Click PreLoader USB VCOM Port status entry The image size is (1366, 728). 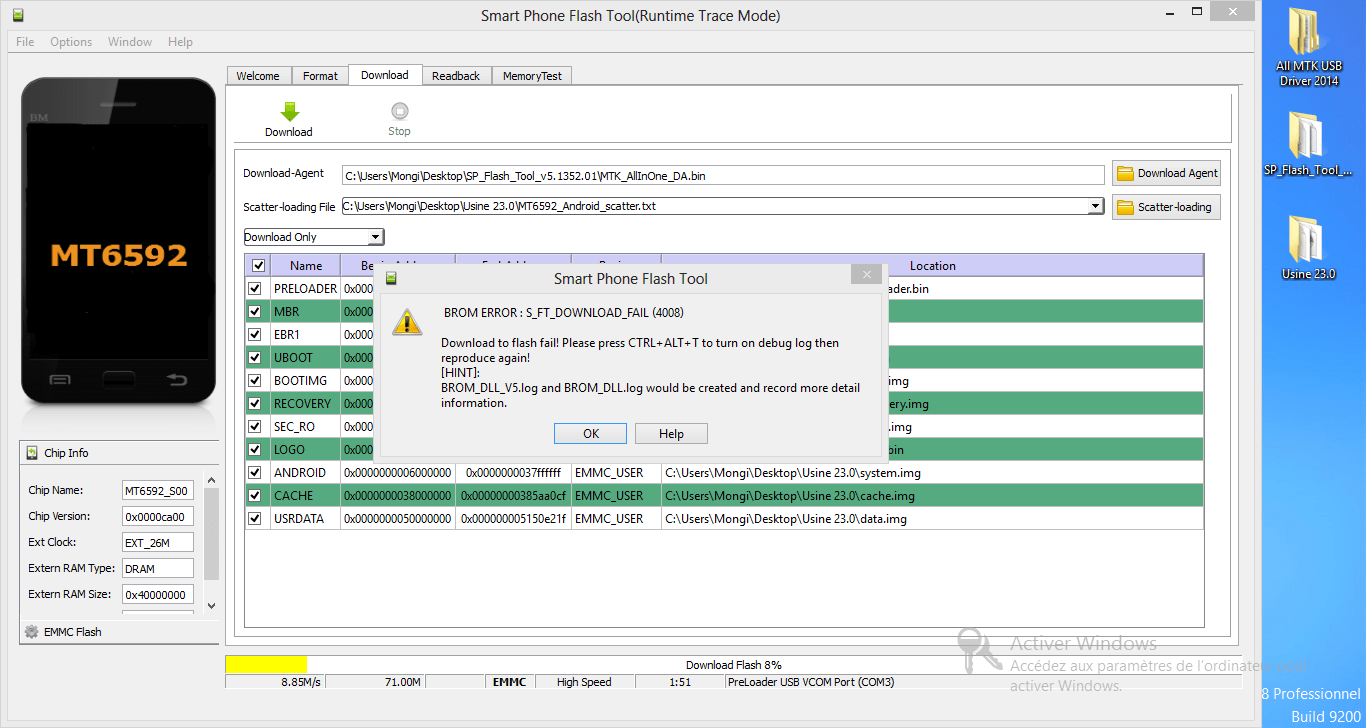(x=983, y=682)
